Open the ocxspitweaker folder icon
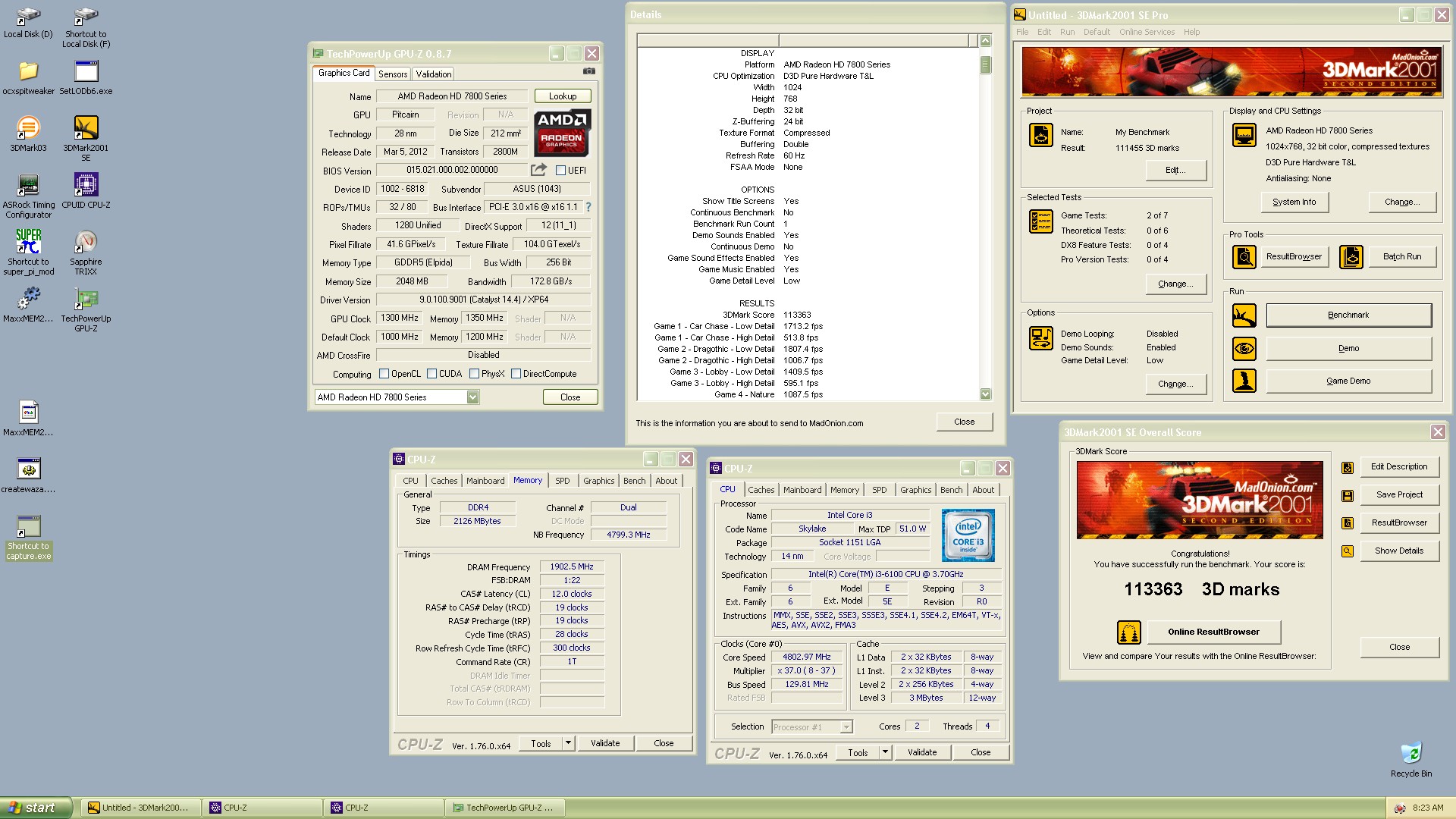The height and width of the screenshot is (819, 1456). (x=28, y=77)
